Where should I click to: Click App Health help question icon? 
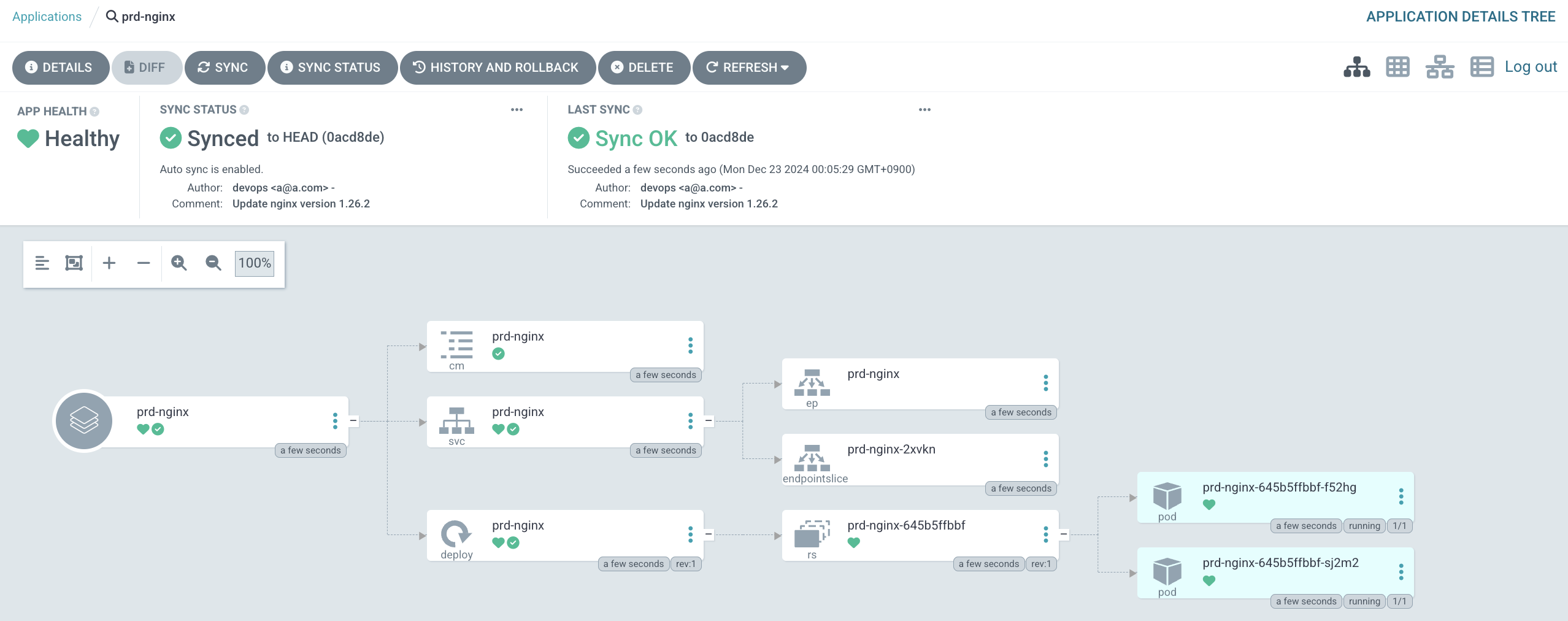tap(94, 112)
